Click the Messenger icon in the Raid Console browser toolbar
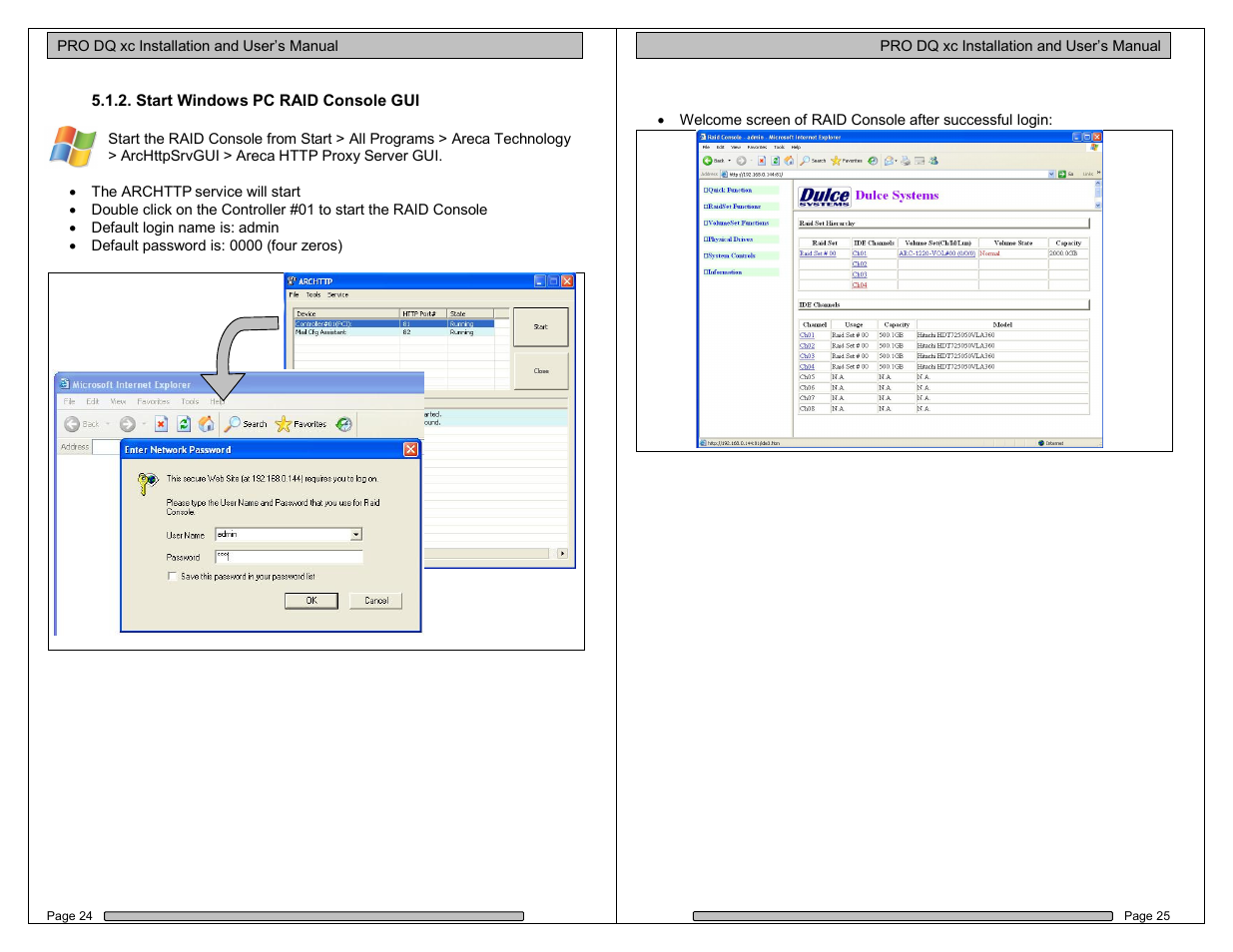The width and height of the screenshot is (1233, 952). [x=933, y=161]
